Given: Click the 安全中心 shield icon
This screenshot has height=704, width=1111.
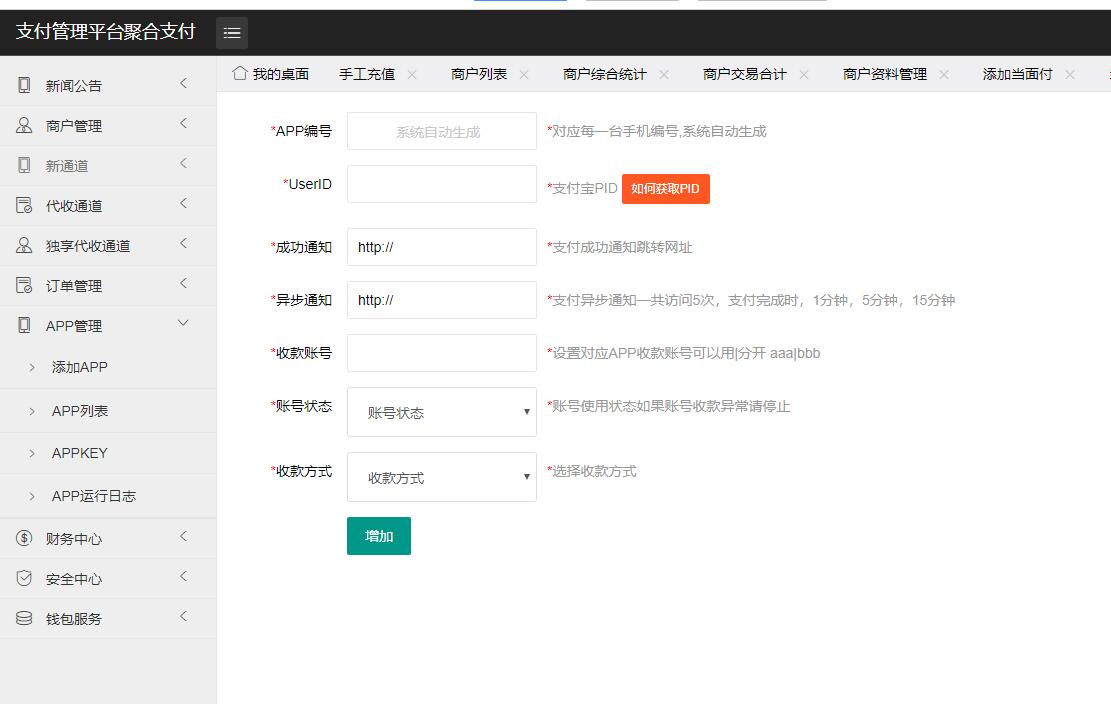Looking at the screenshot, I should [24, 578].
